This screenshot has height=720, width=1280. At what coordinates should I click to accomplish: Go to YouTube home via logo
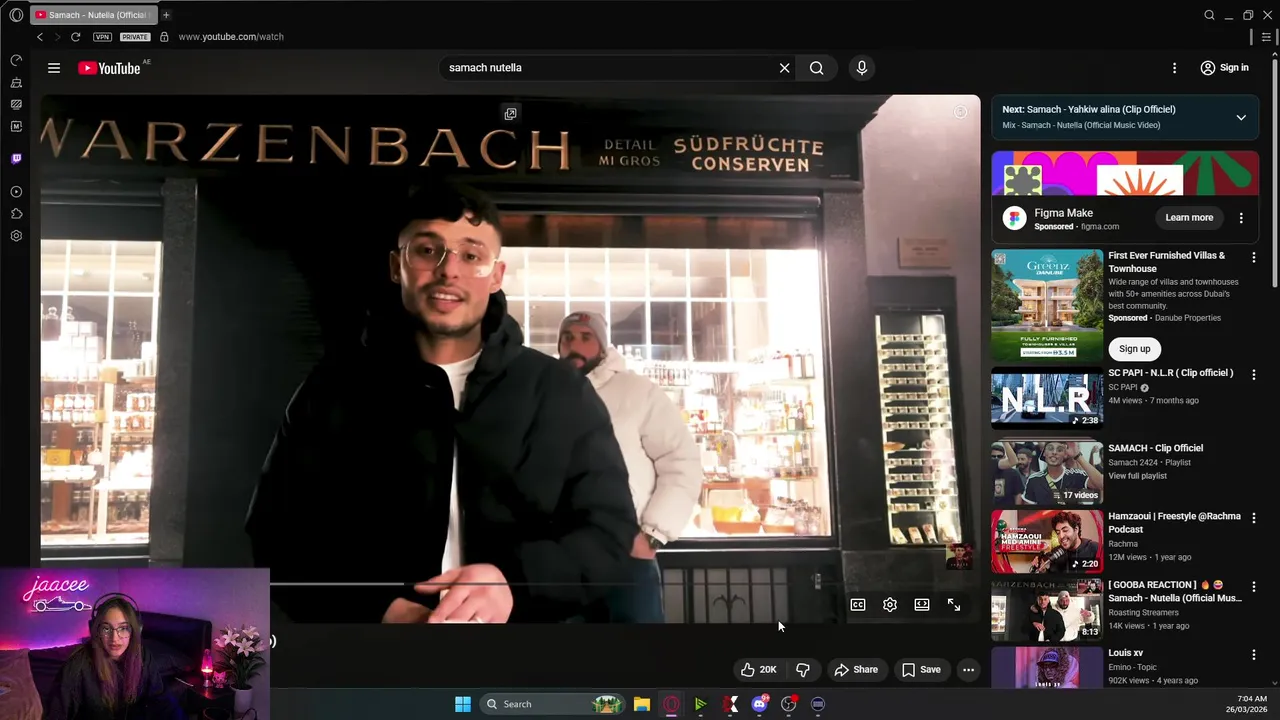[109, 68]
